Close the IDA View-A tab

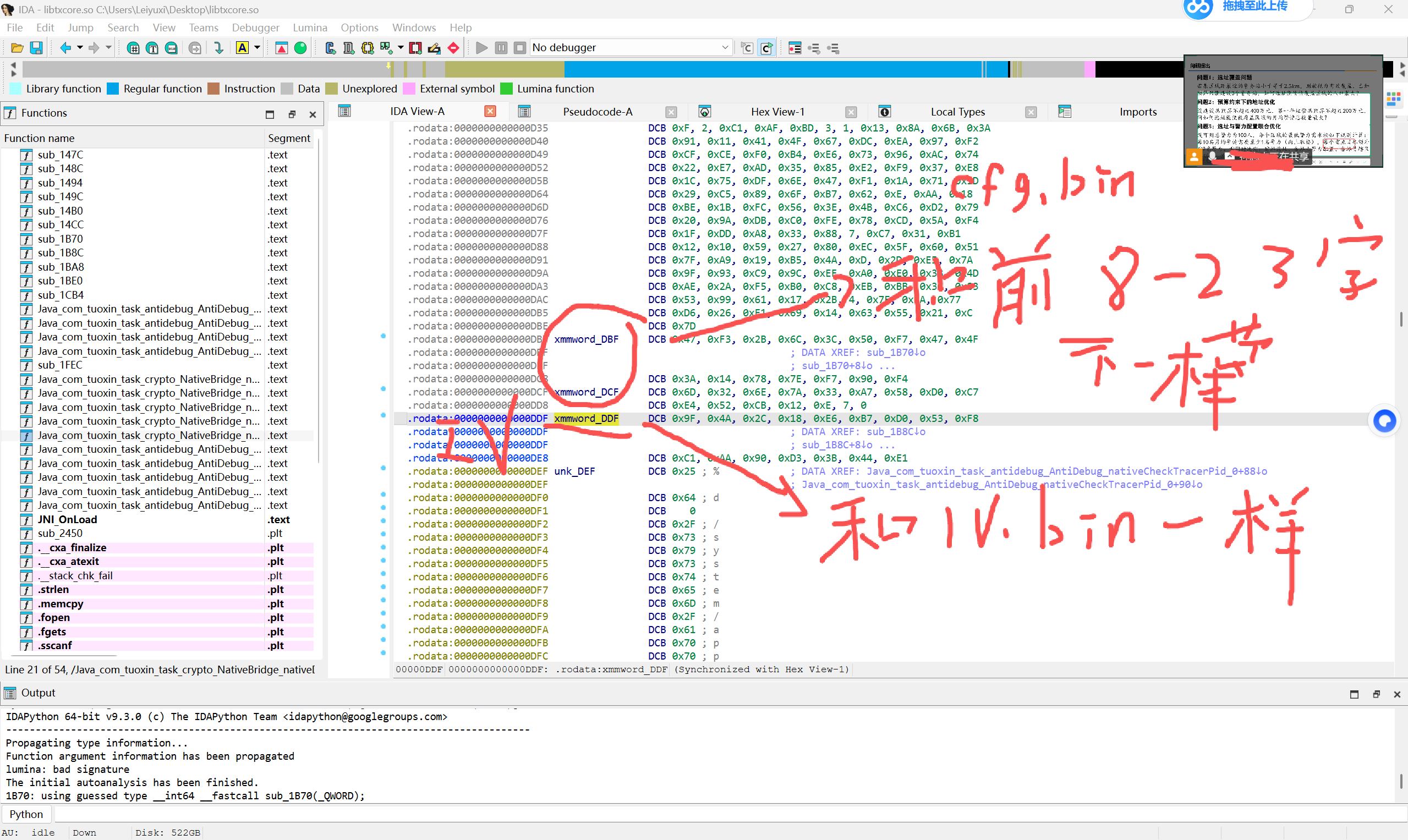pyautogui.click(x=490, y=112)
